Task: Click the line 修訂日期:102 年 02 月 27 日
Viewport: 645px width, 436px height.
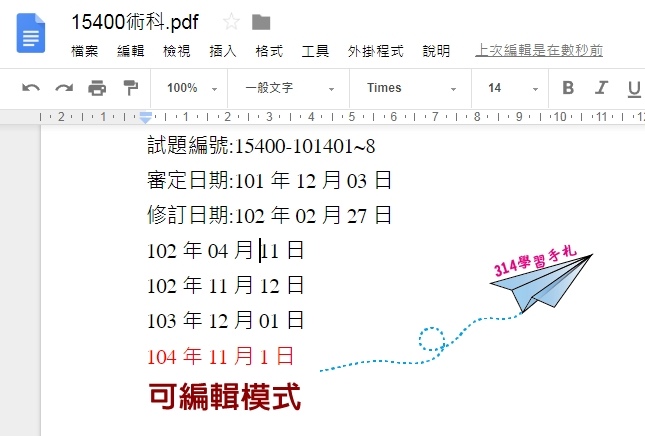Action: click(x=269, y=215)
